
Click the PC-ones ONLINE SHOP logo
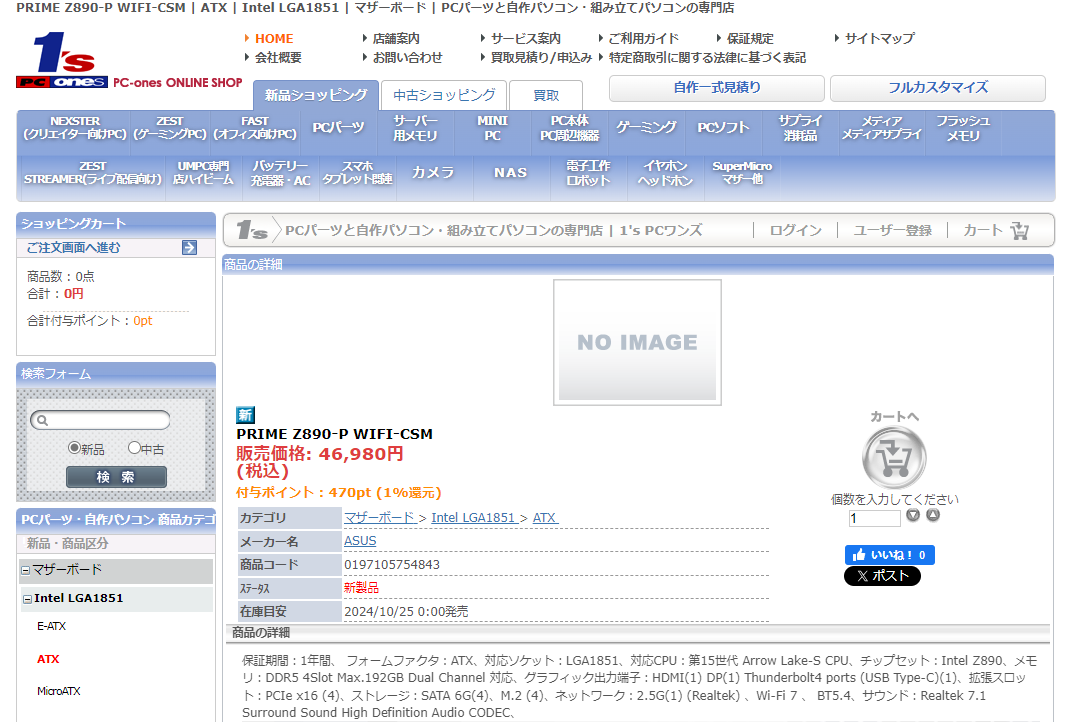(x=129, y=61)
